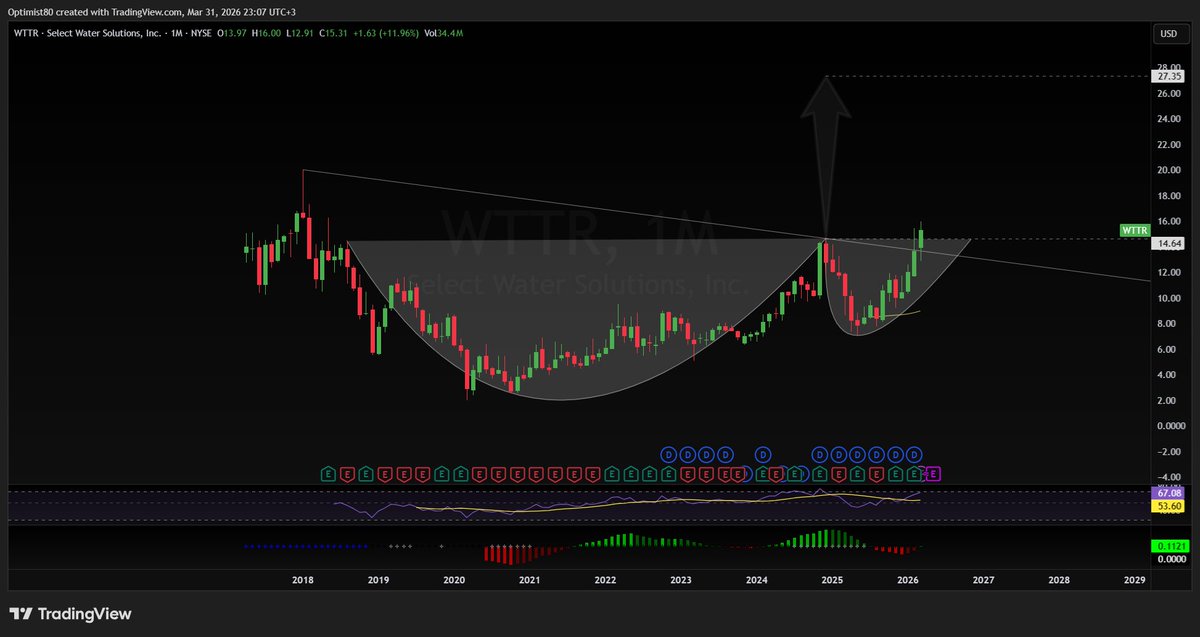The height and width of the screenshot is (637, 1200).
Task: Click the 2024 label on time axis
Action: [x=756, y=580]
